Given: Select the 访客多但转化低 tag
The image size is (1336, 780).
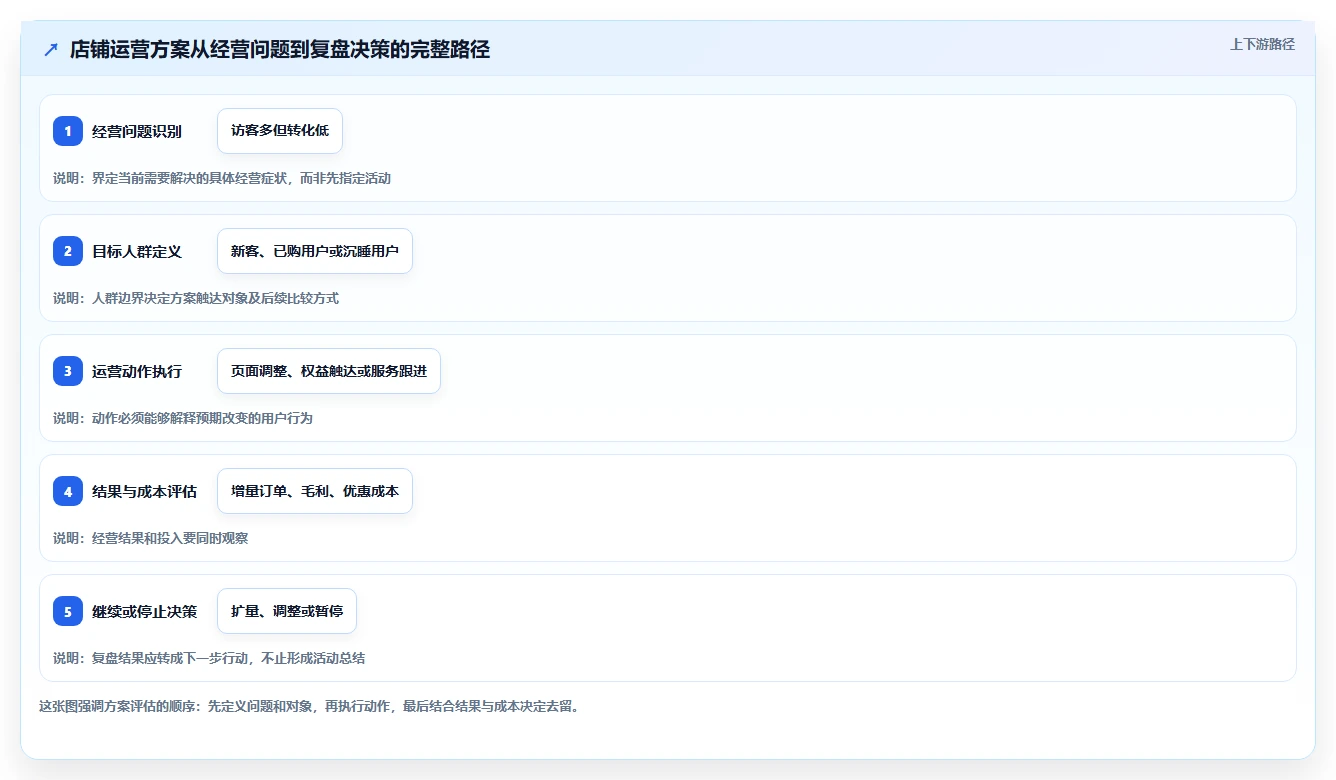Looking at the screenshot, I should coord(280,131).
